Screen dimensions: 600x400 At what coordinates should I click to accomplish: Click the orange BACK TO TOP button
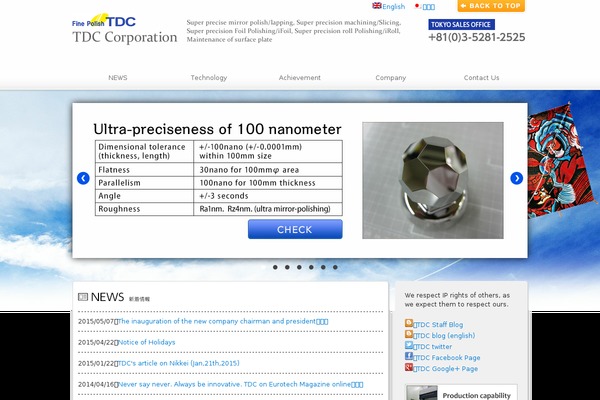coord(491,6)
